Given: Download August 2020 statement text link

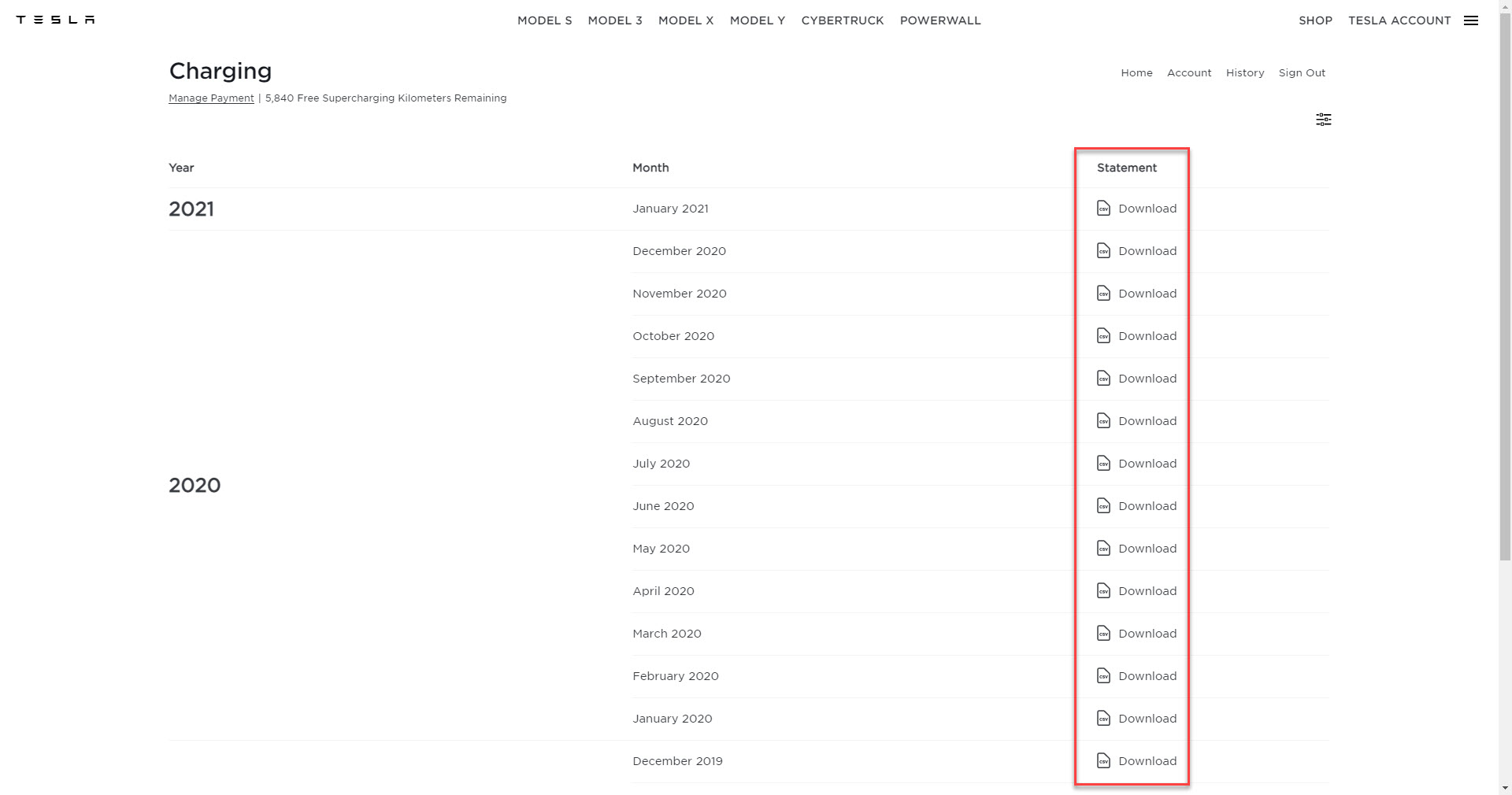Looking at the screenshot, I should [1147, 421].
